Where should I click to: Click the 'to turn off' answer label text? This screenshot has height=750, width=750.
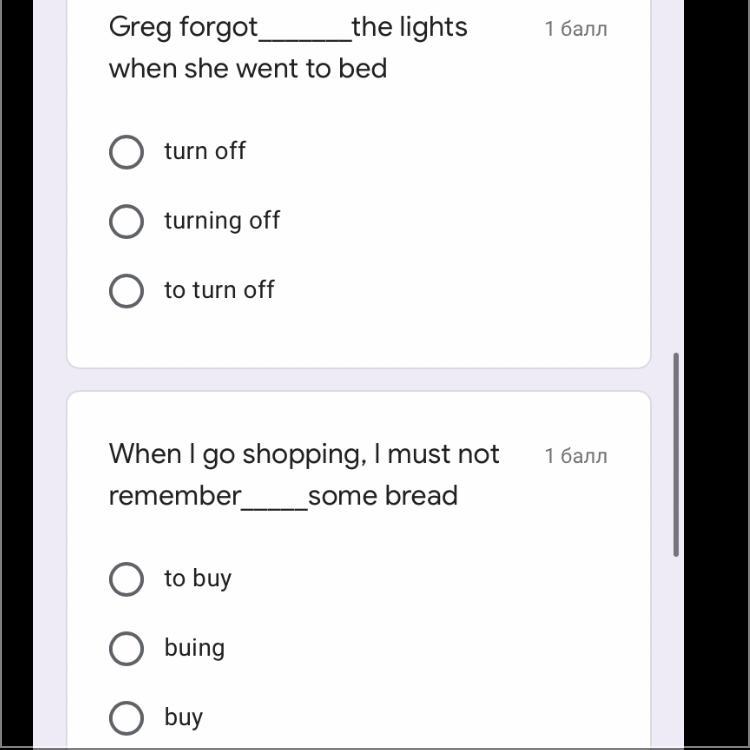[x=219, y=290]
